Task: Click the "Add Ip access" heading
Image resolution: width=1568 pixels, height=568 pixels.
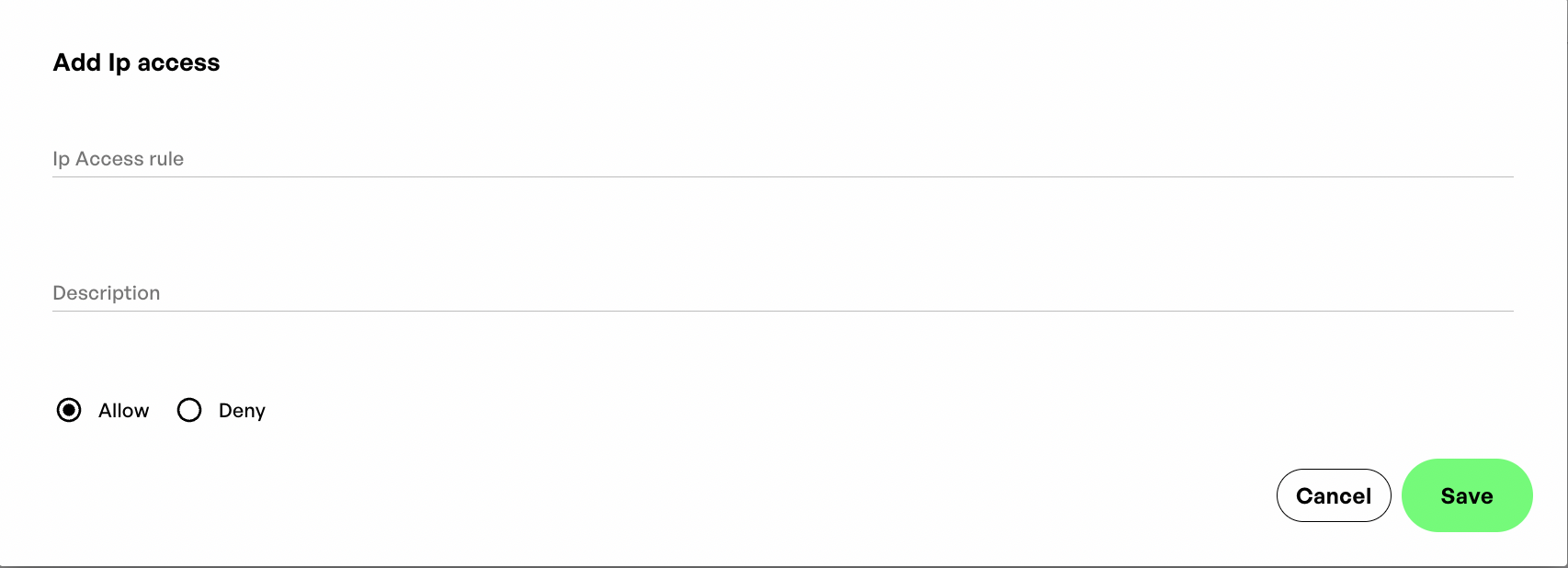Action: pos(136,62)
